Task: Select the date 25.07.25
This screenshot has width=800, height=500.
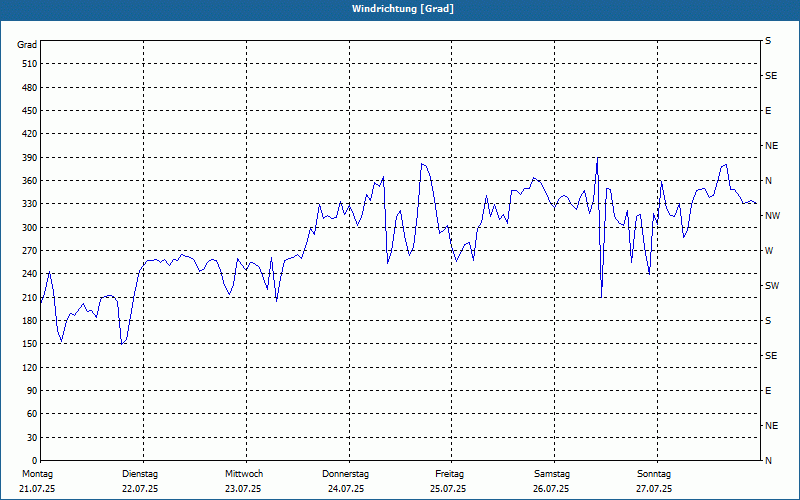Action: tap(448, 489)
